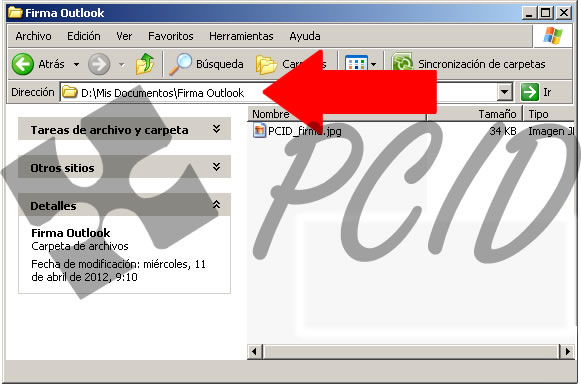
Task: Open the Favoritos menu
Action: [171, 36]
